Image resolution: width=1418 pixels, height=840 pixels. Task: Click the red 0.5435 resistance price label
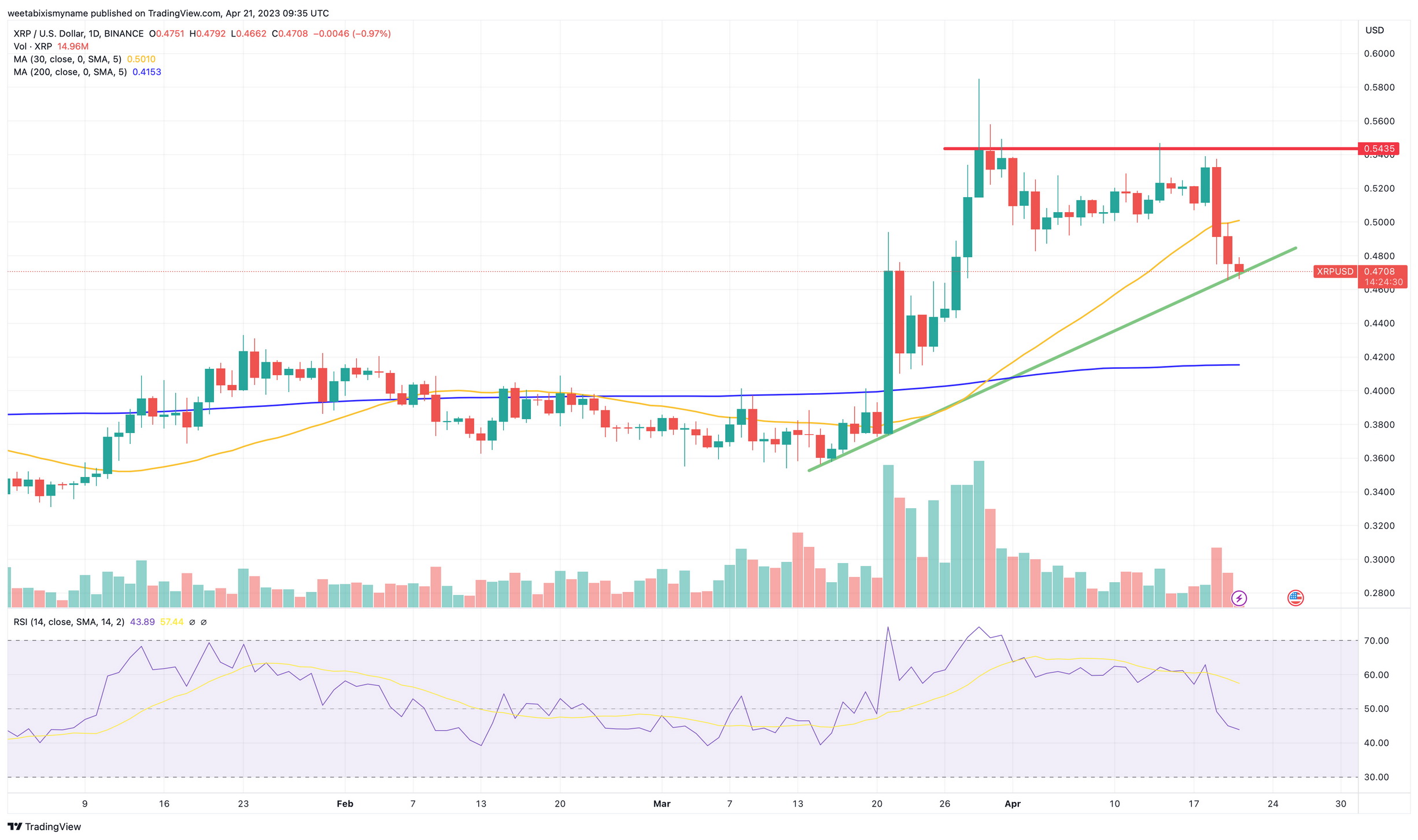click(1379, 149)
